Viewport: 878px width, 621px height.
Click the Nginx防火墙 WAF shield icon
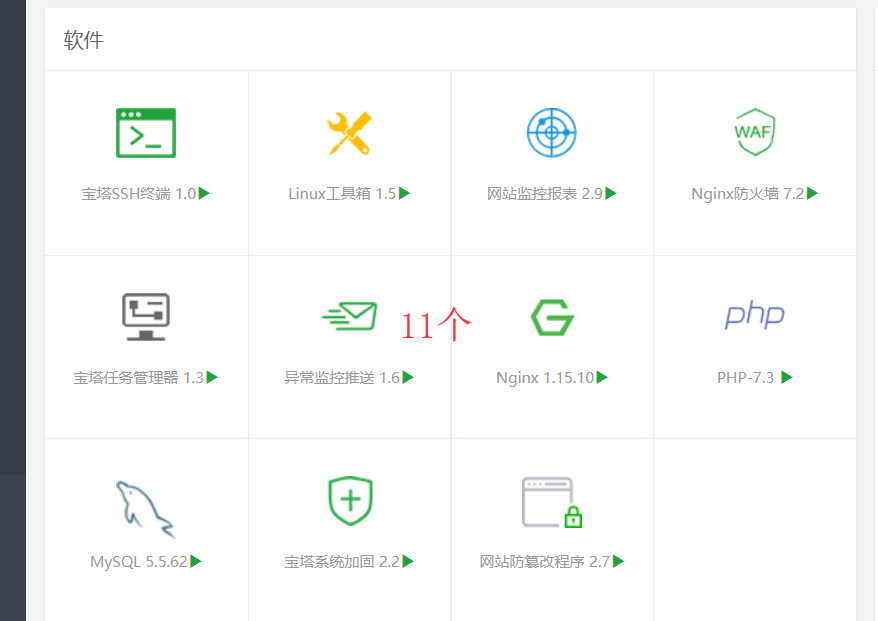(754, 132)
